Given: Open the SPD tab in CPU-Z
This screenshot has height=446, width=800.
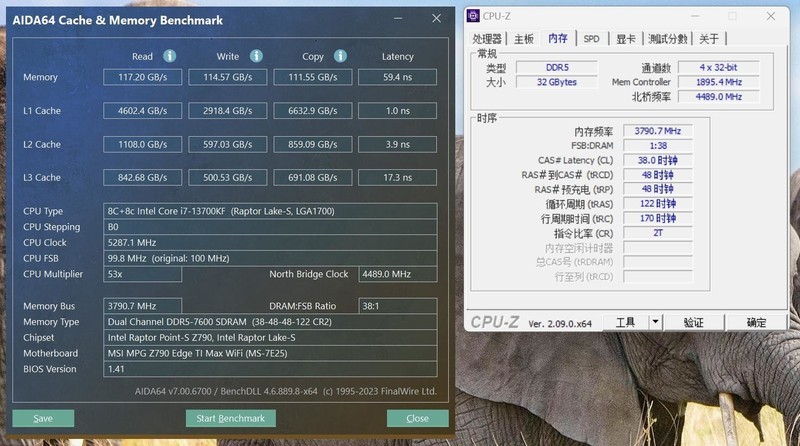Looking at the screenshot, I should click(x=591, y=39).
